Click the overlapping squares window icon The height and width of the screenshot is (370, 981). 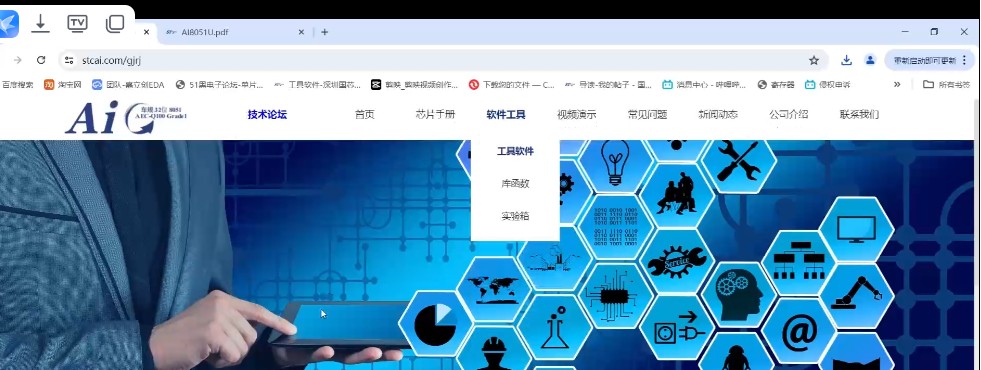click(x=115, y=24)
